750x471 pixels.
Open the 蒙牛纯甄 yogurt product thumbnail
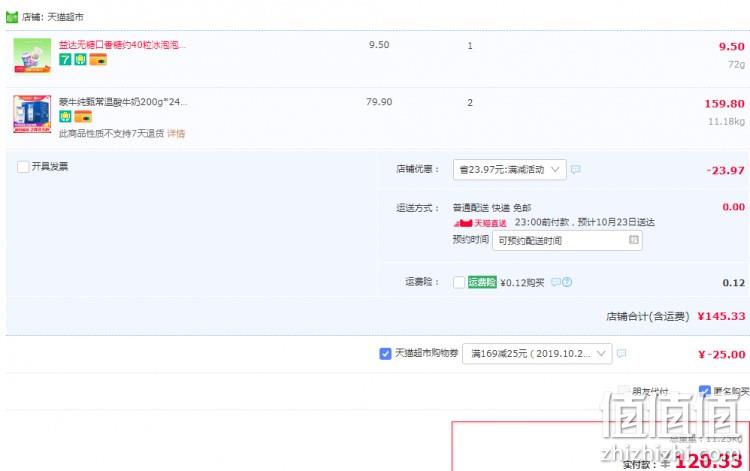point(32,114)
